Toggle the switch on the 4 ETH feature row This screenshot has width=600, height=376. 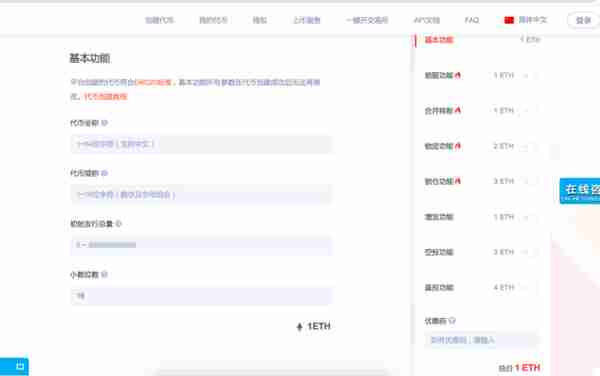pyautogui.click(x=530, y=288)
